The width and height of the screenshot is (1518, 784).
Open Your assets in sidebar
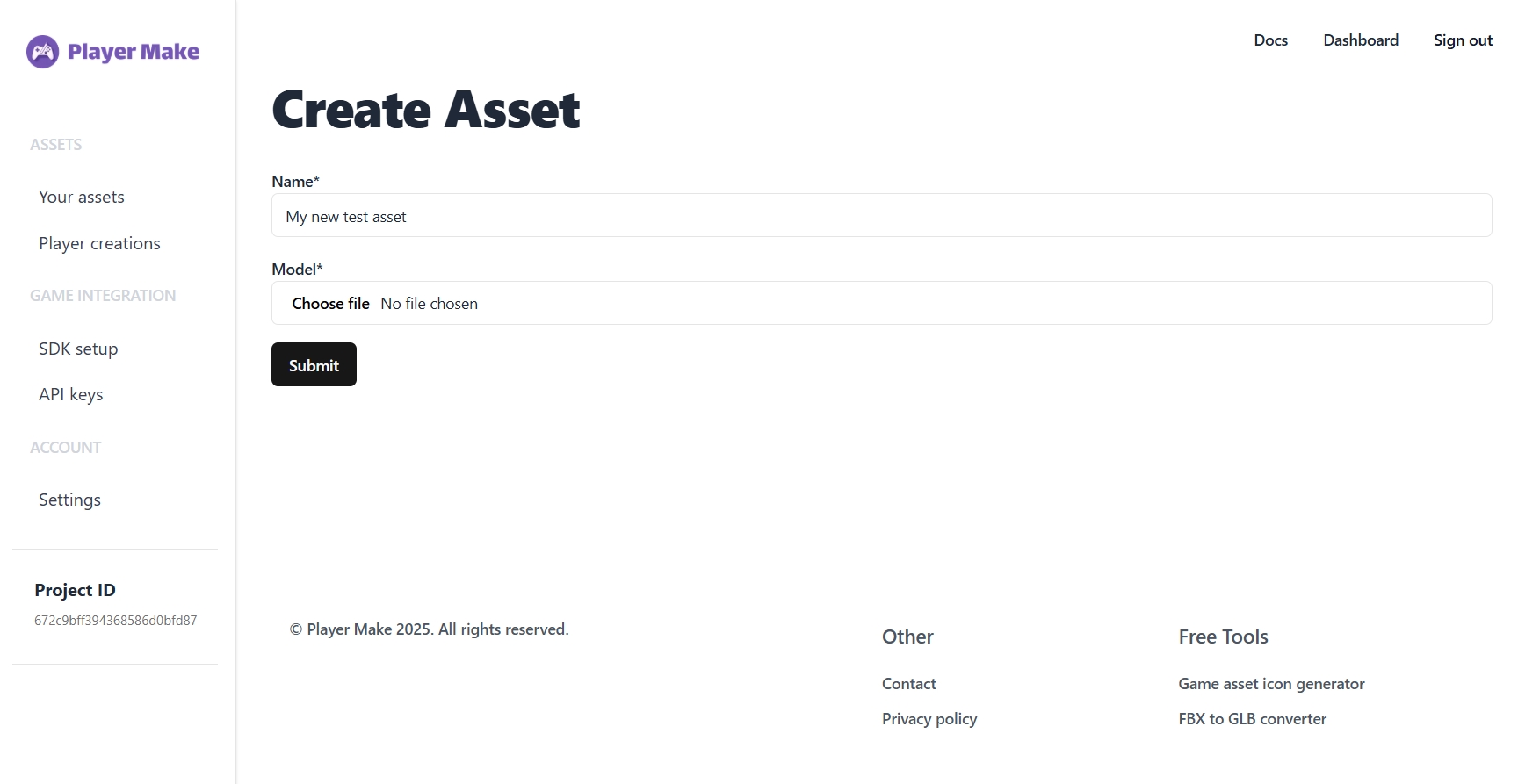82,198
